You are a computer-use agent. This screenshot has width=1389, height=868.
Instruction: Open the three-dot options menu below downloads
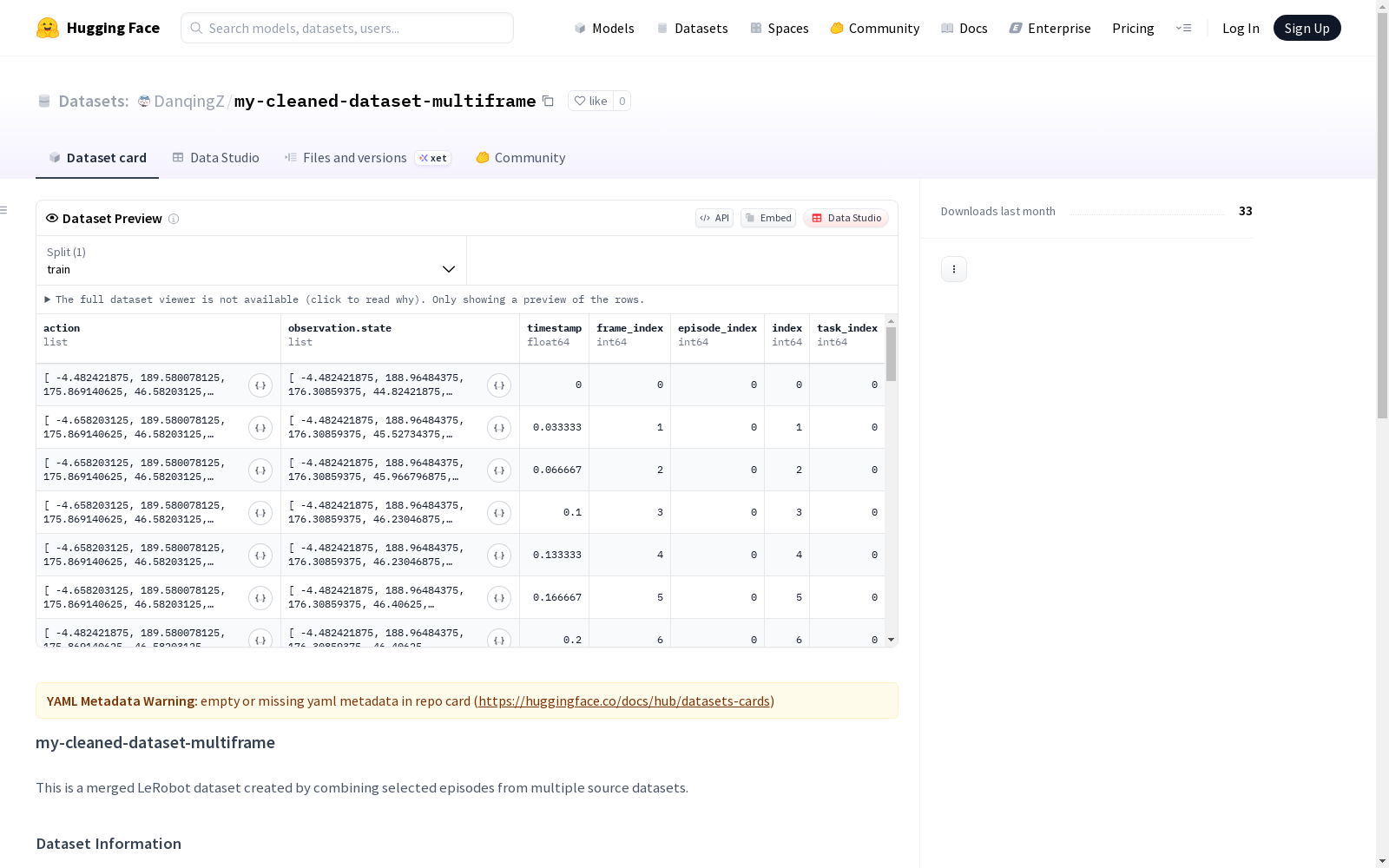tap(954, 269)
